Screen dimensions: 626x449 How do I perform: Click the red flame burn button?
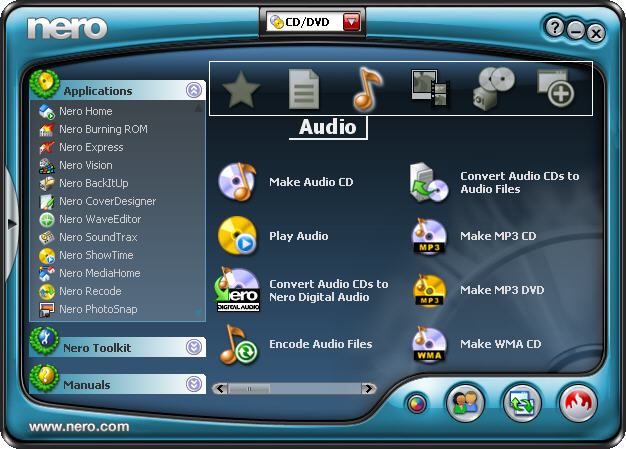coord(578,403)
